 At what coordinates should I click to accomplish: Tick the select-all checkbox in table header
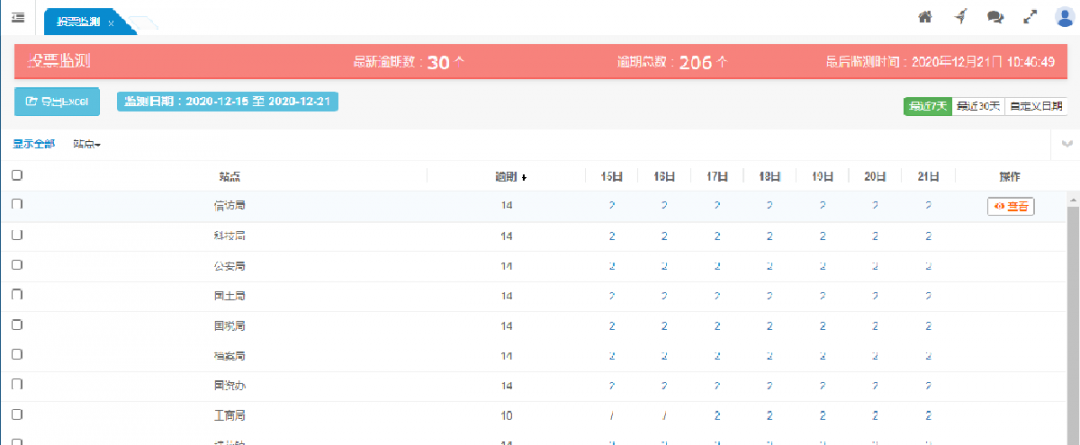[17, 175]
